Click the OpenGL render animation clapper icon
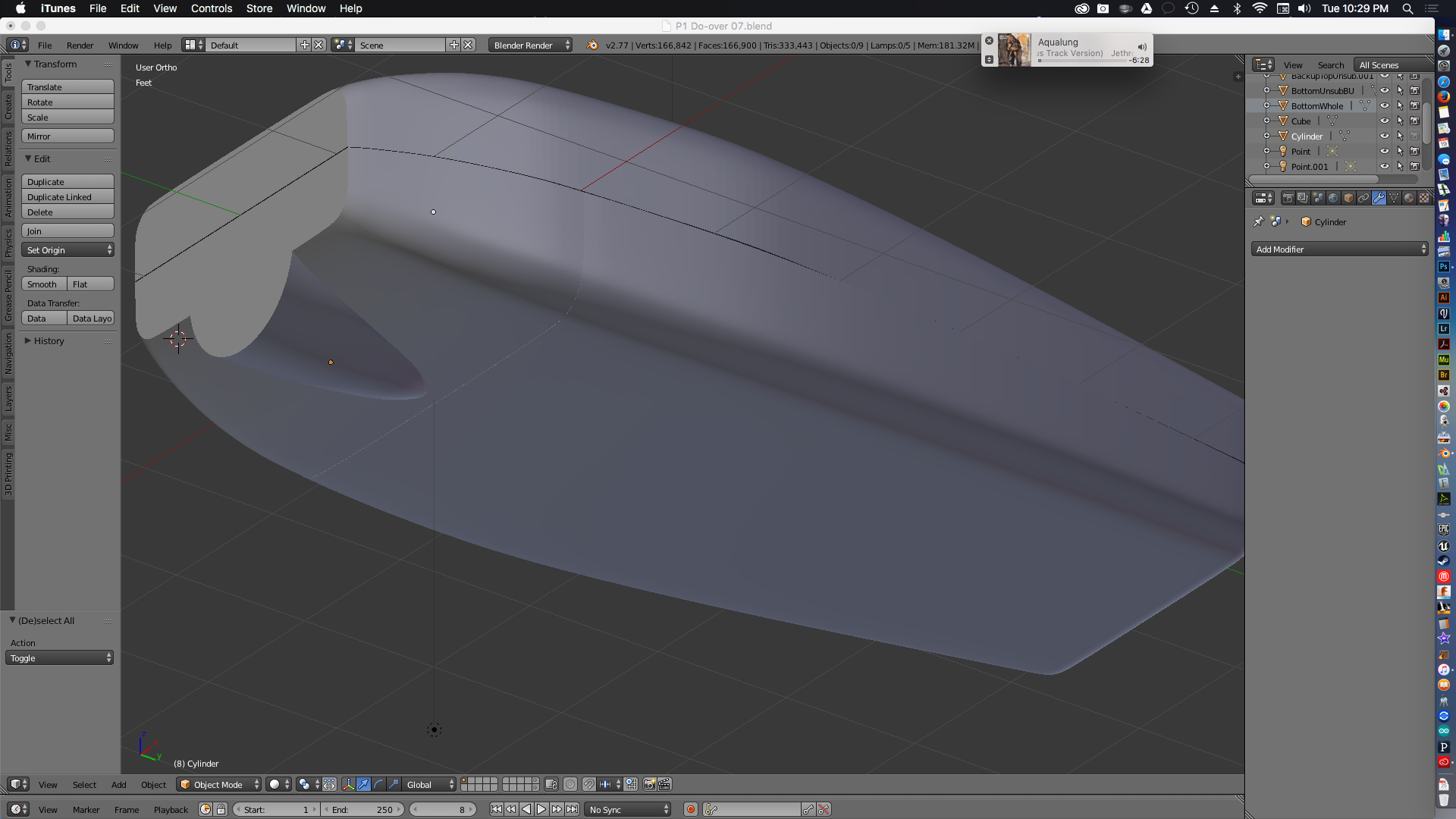This screenshot has height=819, width=1456. [665, 784]
